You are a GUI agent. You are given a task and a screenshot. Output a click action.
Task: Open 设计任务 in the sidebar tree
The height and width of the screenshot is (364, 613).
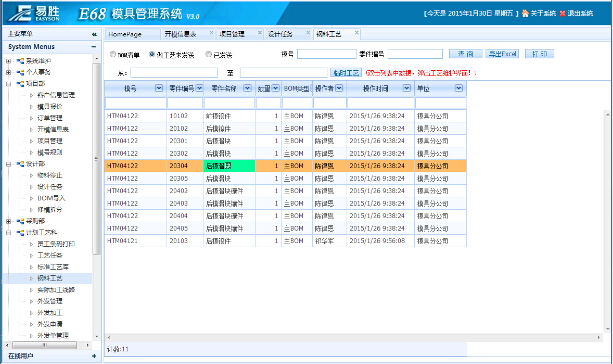(50, 187)
